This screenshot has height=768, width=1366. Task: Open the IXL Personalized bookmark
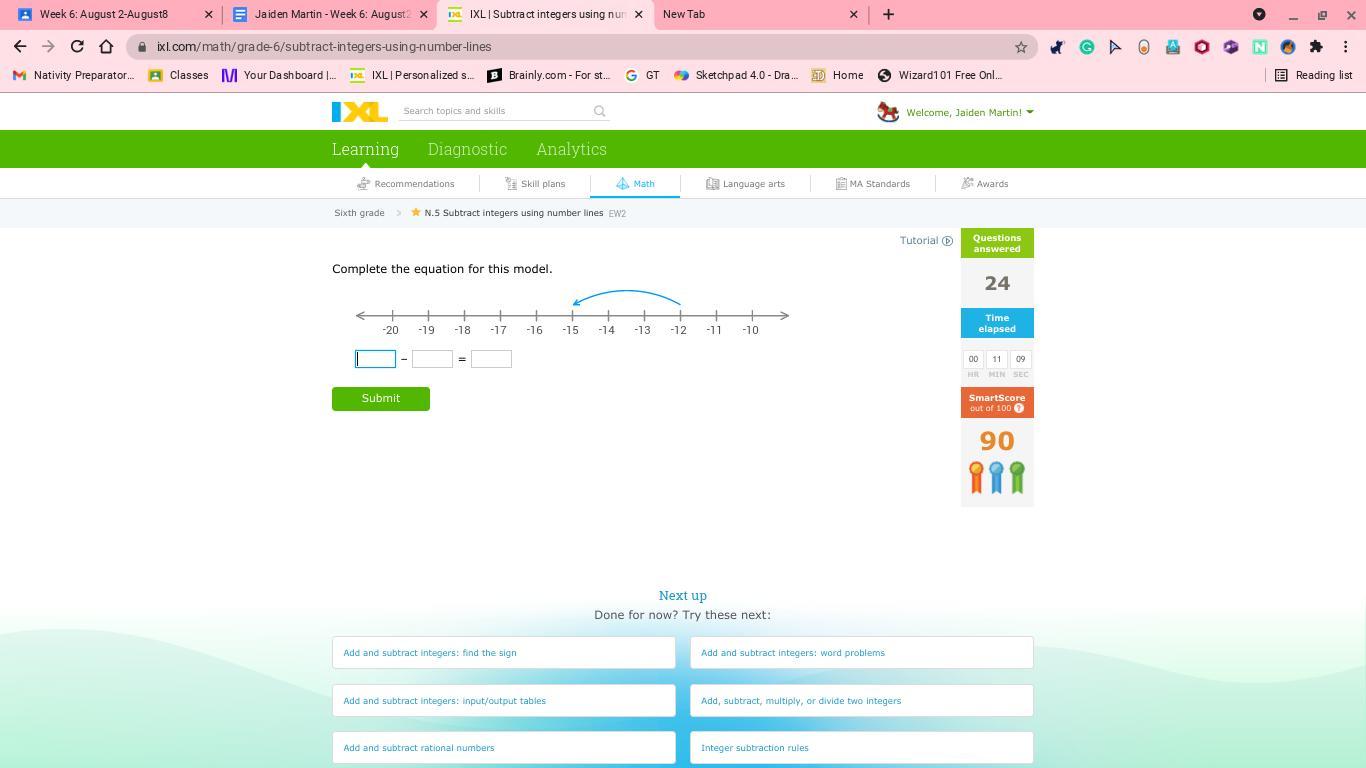tap(412, 75)
